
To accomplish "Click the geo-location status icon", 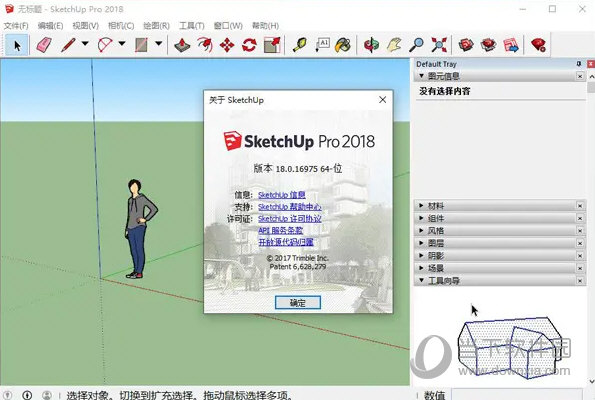I will [x=8, y=395].
